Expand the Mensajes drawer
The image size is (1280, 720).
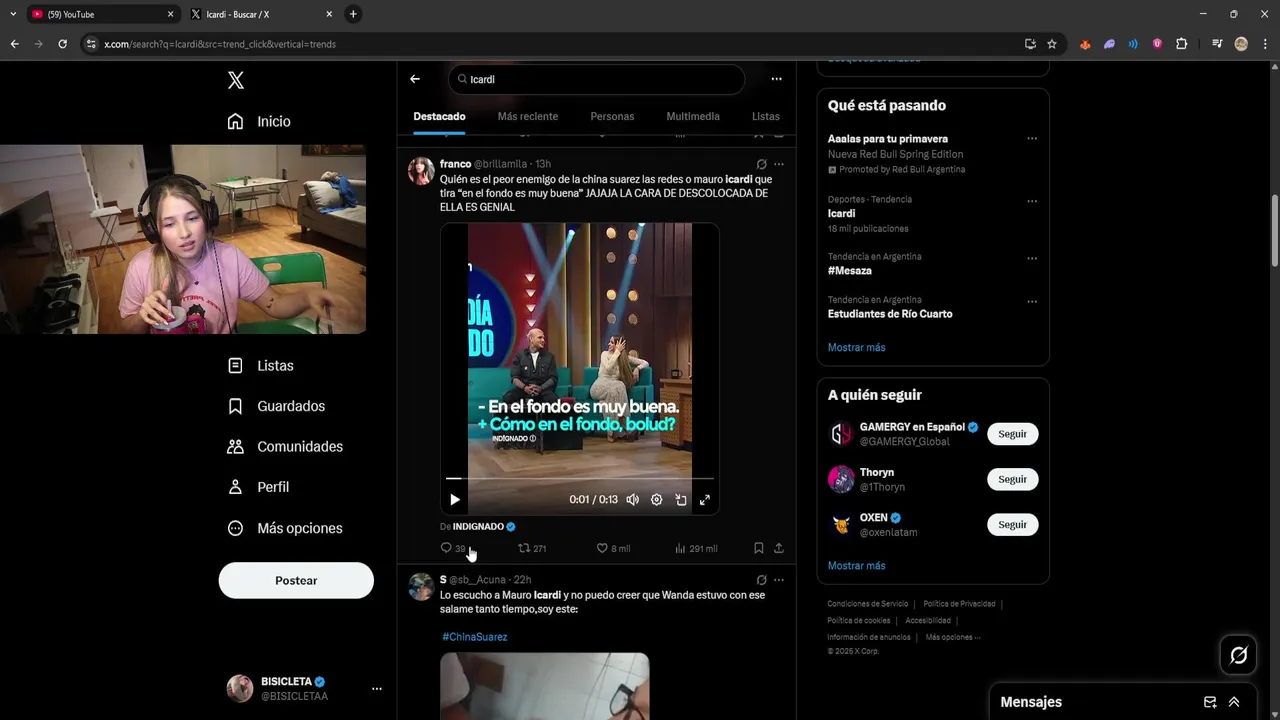[x=1234, y=702]
